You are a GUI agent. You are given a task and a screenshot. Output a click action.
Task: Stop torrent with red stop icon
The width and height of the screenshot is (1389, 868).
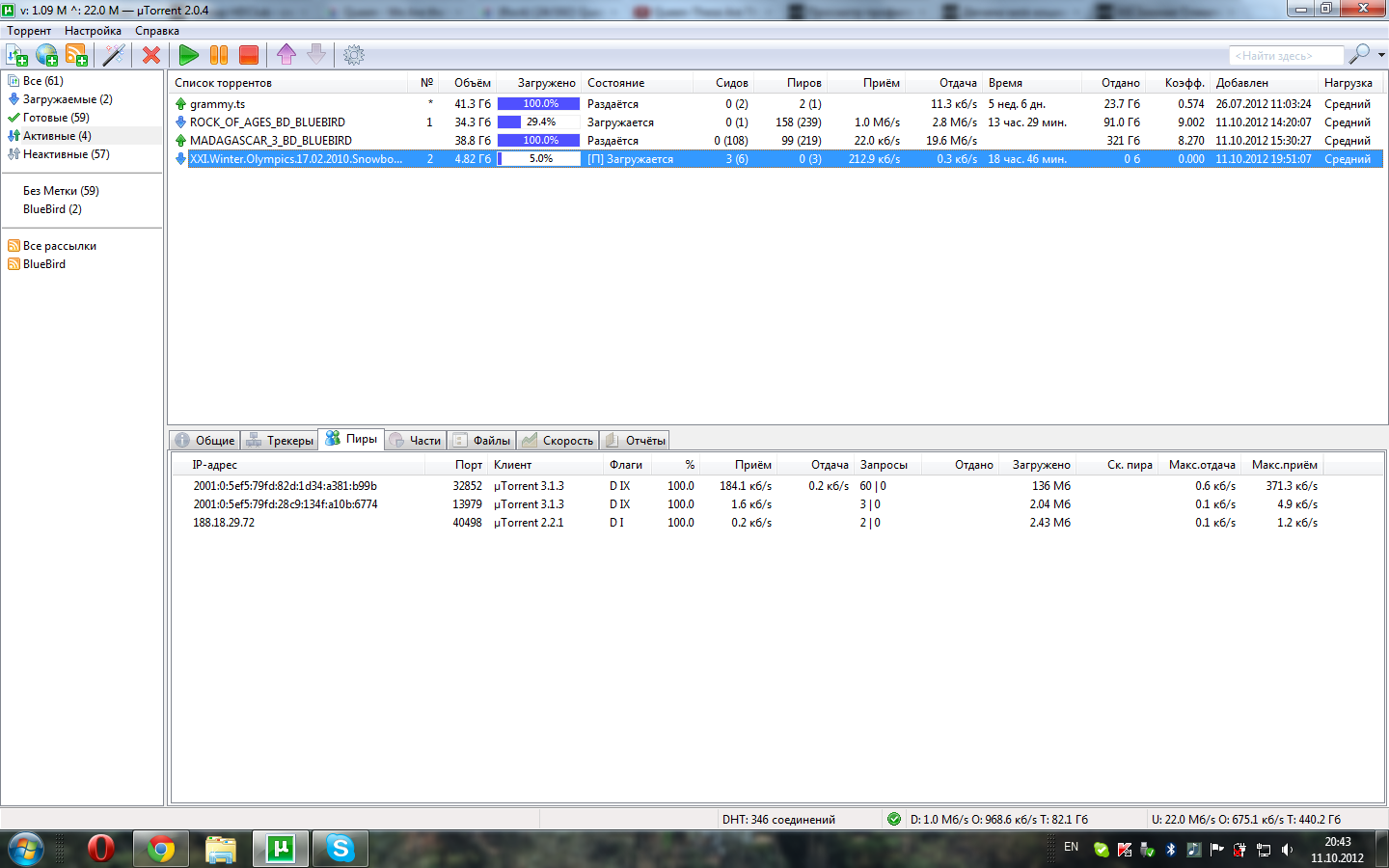pos(249,55)
